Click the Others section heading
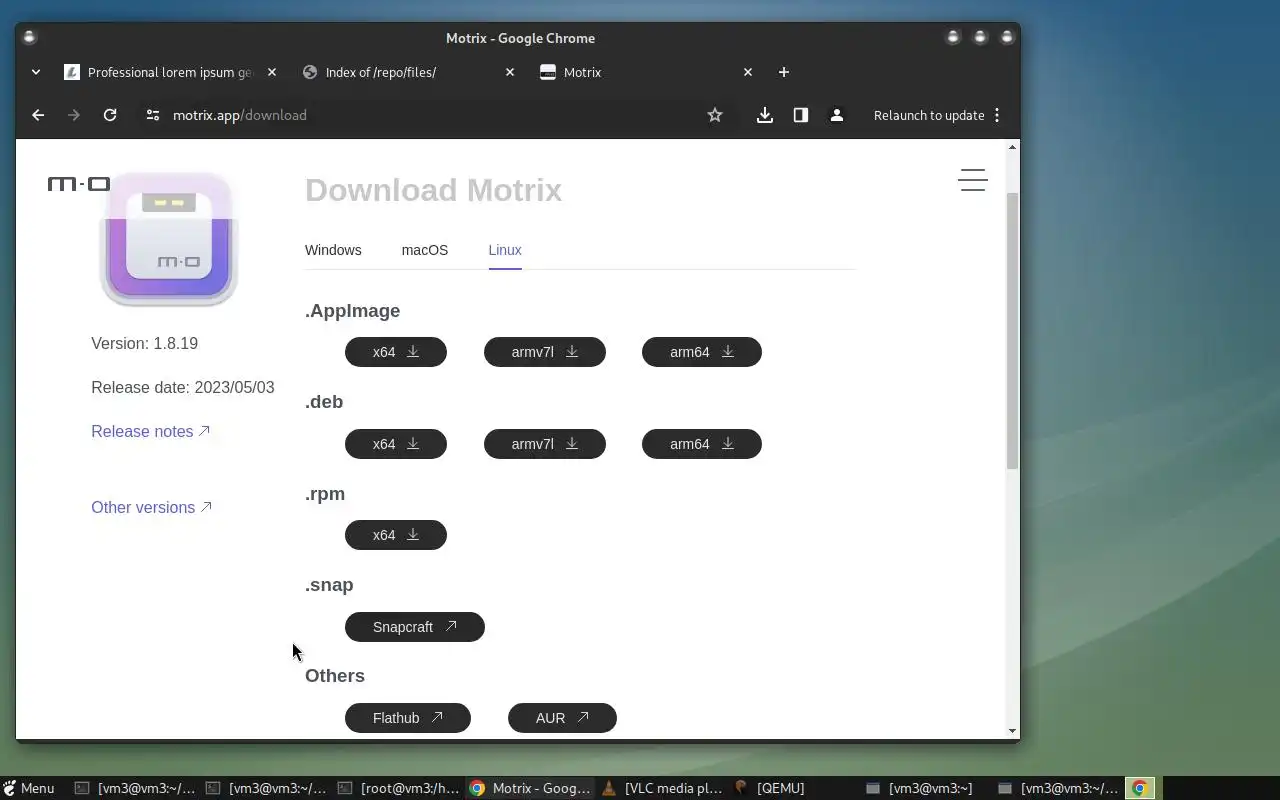The width and height of the screenshot is (1280, 800). pyautogui.click(x=335, y=676)
